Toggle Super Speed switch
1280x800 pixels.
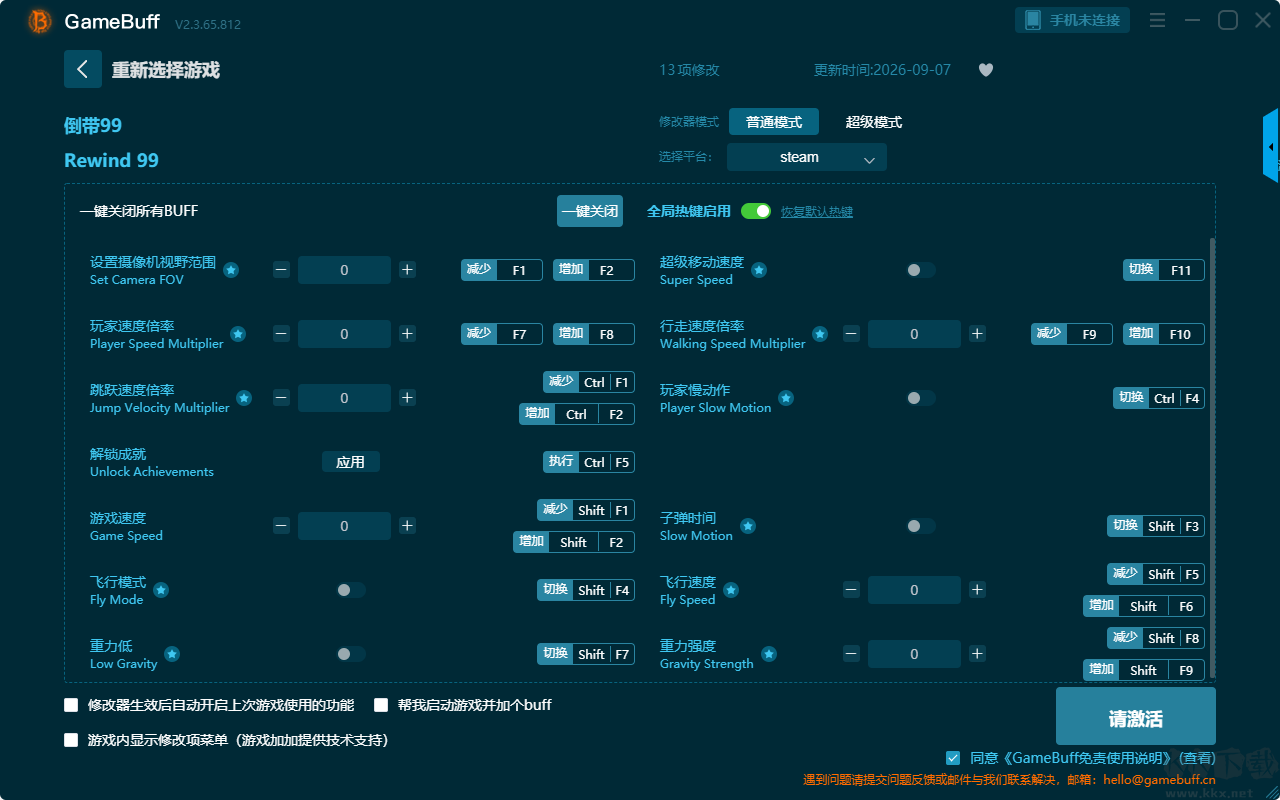(x=921, y=270)
